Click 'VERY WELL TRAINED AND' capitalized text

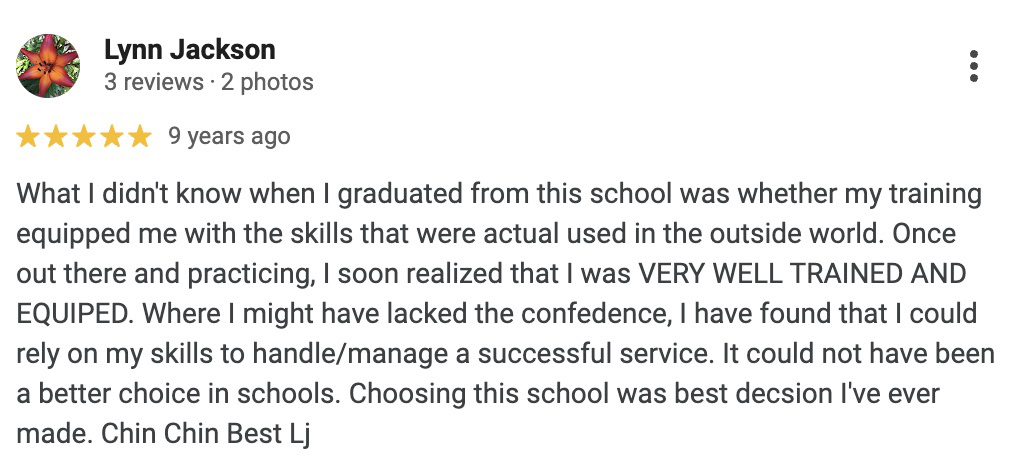click(801, 274)
